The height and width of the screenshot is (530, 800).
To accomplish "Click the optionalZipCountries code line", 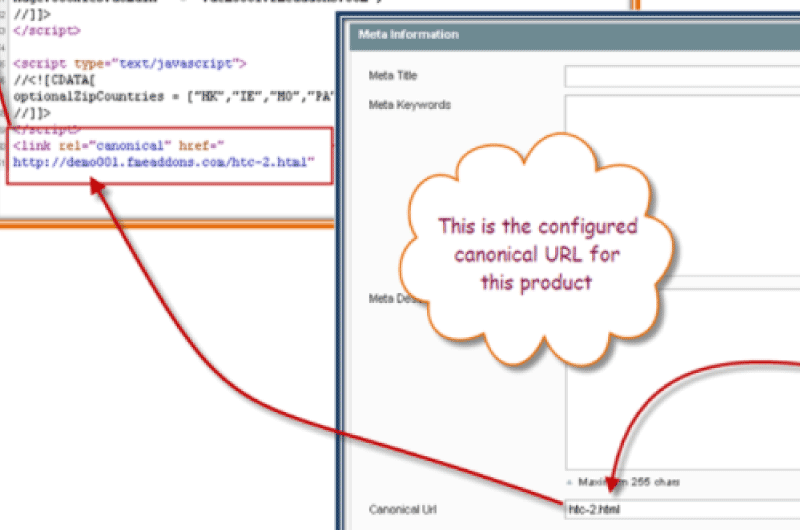I will (173, 96).
